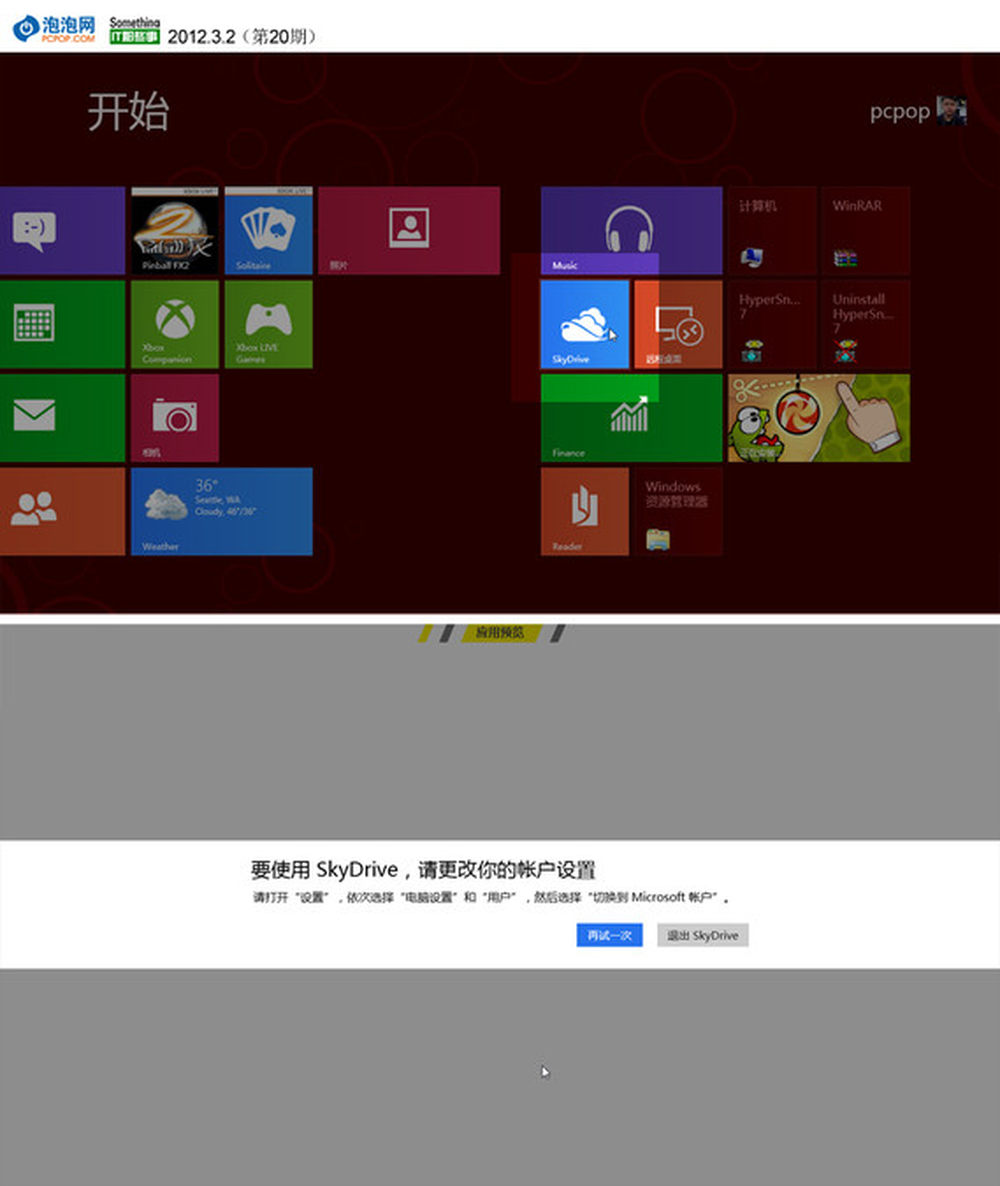
Task: Click the 开始 Start screen title
Action: (x=129, y=112)
